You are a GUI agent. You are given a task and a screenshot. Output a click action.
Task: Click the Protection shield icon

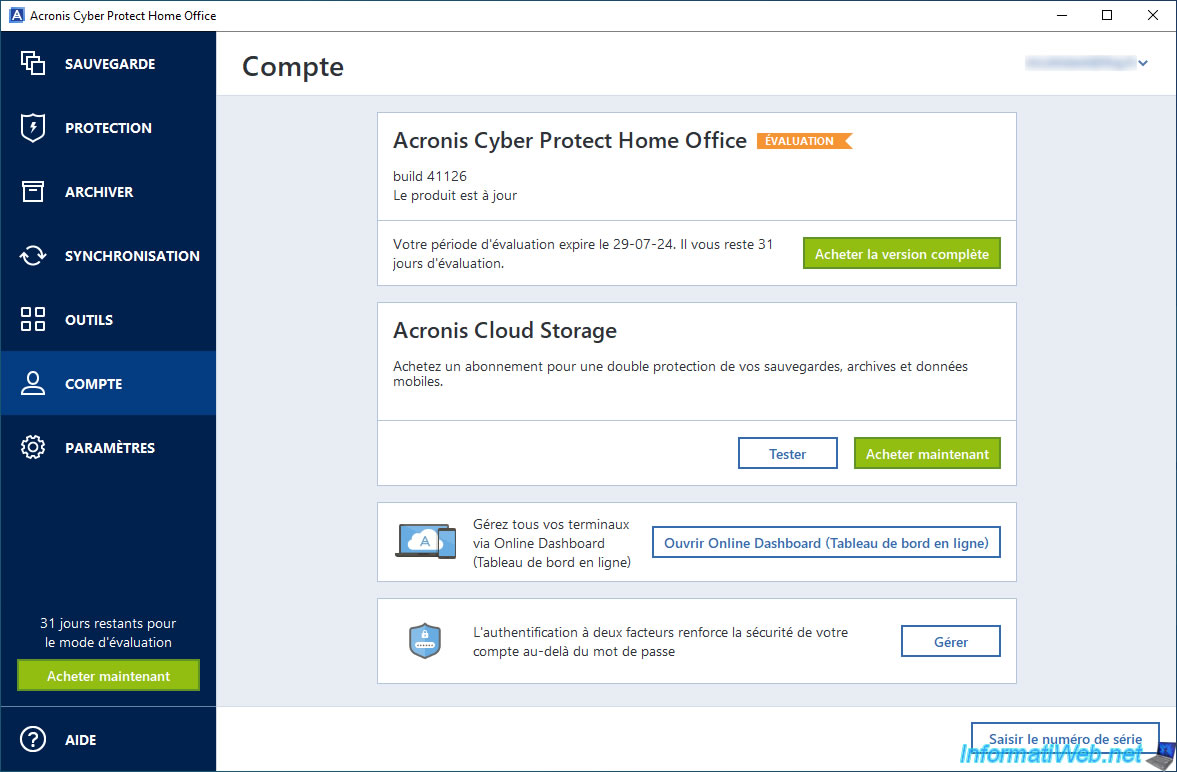coord(33,128)
